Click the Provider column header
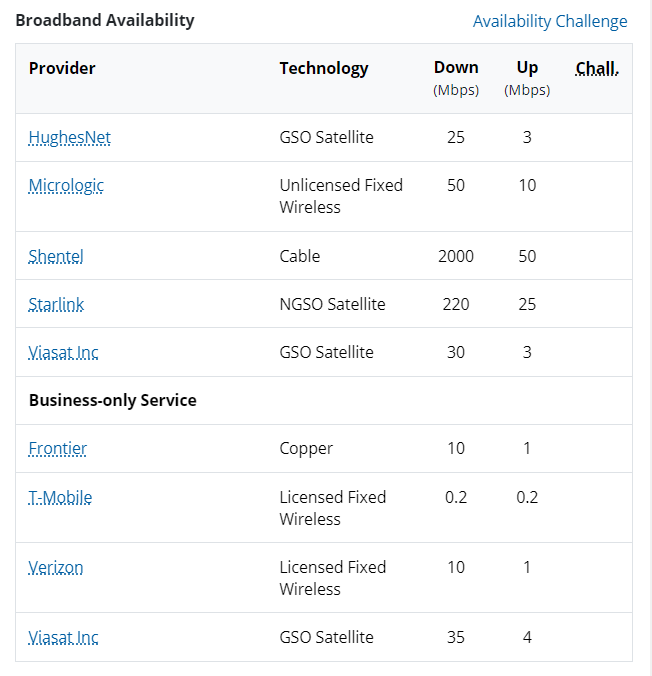The height and width of the screenshot is (676, 652). [x=62, y=68]
